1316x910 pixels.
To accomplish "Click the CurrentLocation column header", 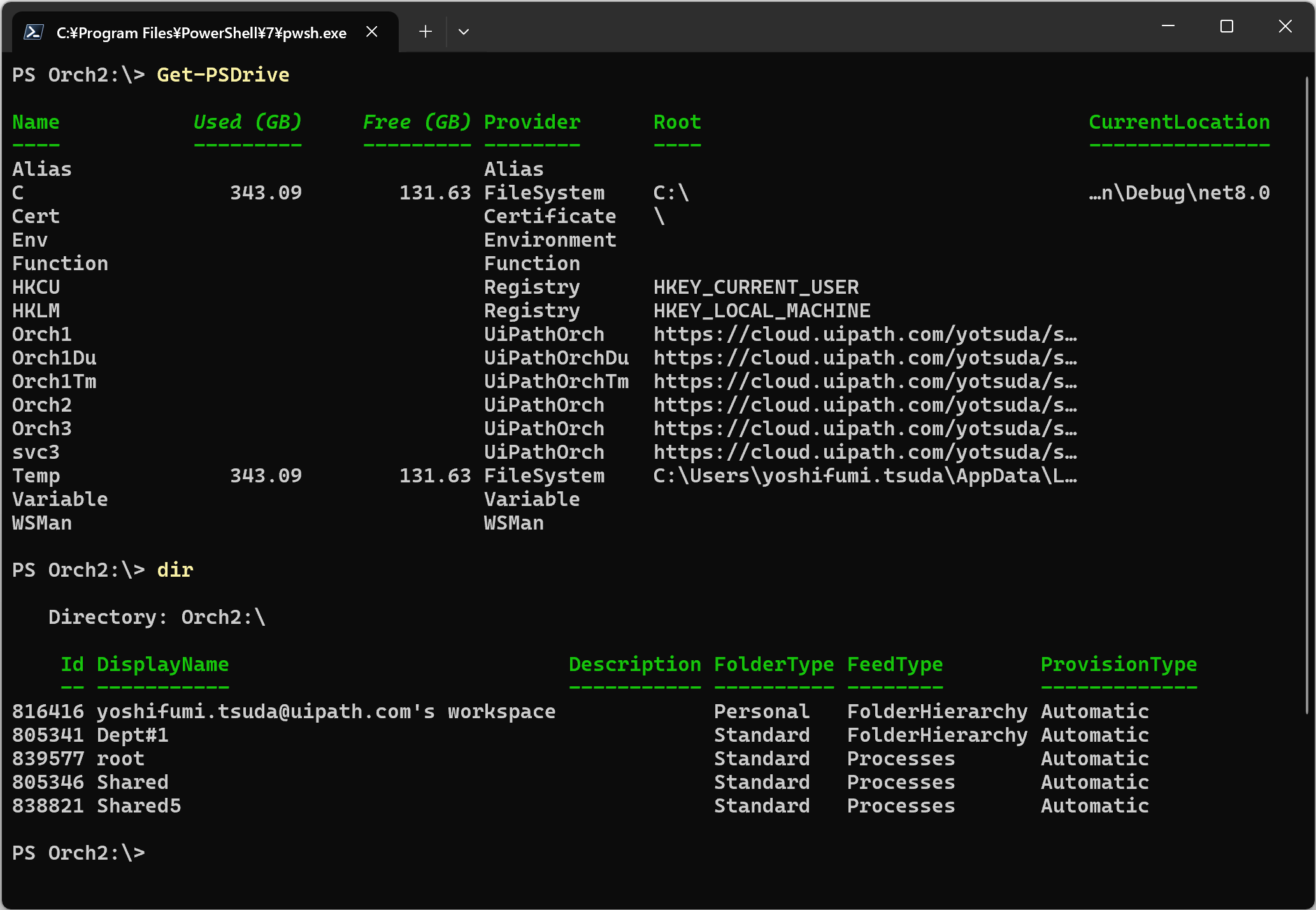I will click(x=1180, y=122).
